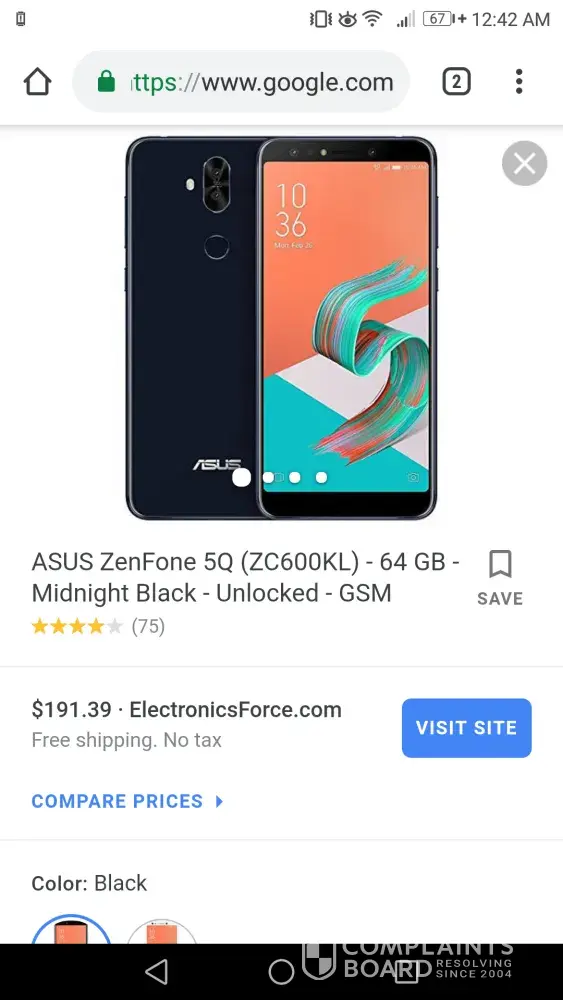The width and height of the screenshot is (563, 1000).
Task: Expand Compare Prices arrow
Action: pos(219,801)
